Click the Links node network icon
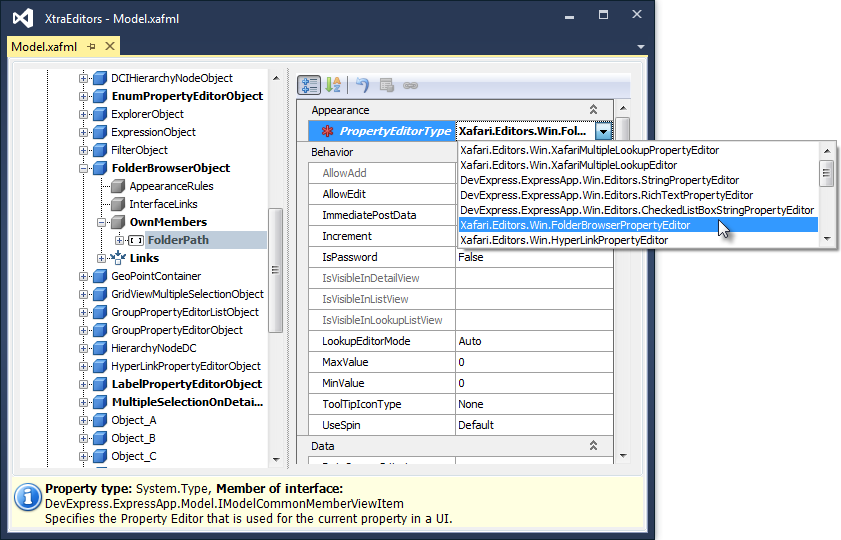 (118, 258)
